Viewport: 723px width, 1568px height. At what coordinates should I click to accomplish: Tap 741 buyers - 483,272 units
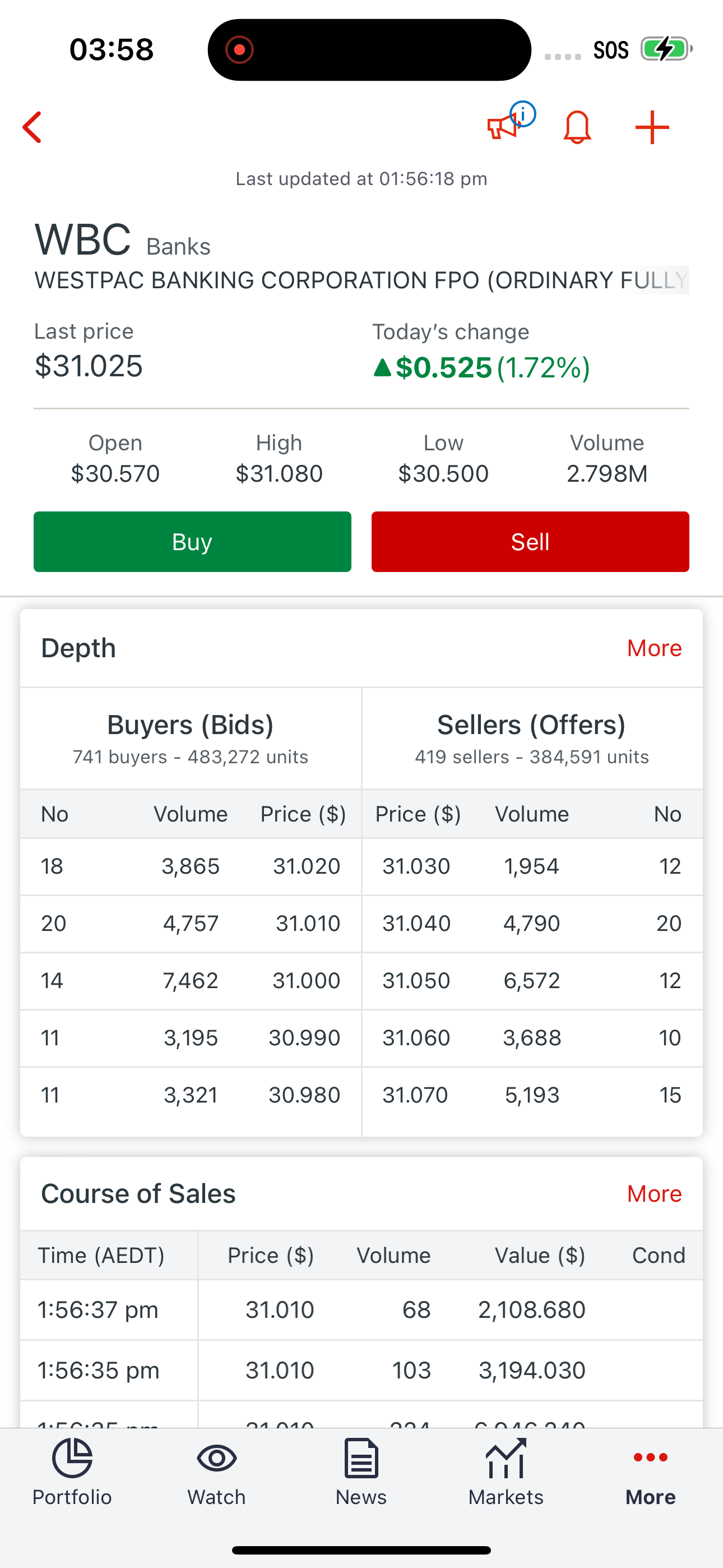pyautogui.click(x=191, y=757)
